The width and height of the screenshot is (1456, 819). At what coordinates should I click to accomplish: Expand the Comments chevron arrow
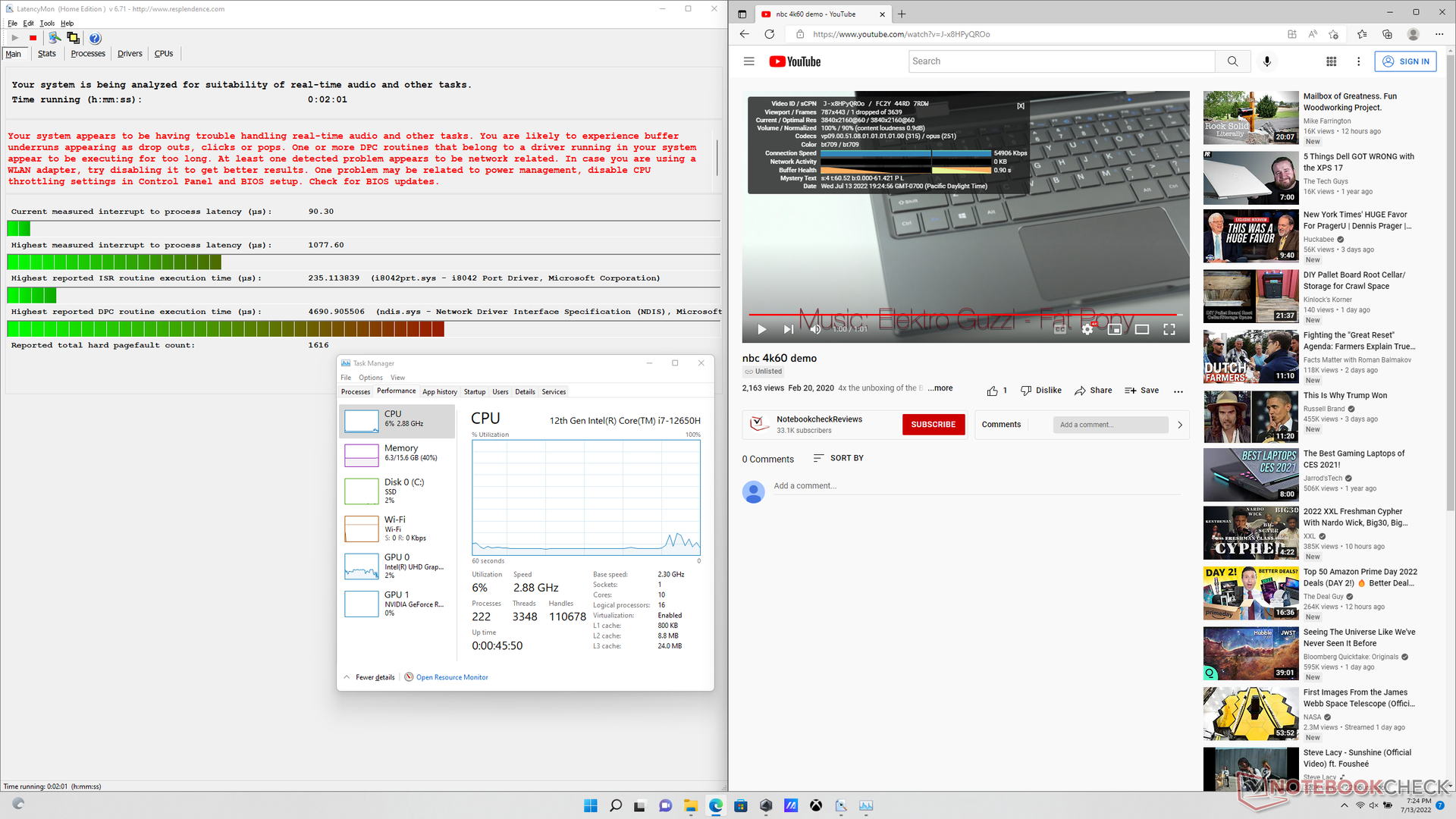tap(1179, 425)
